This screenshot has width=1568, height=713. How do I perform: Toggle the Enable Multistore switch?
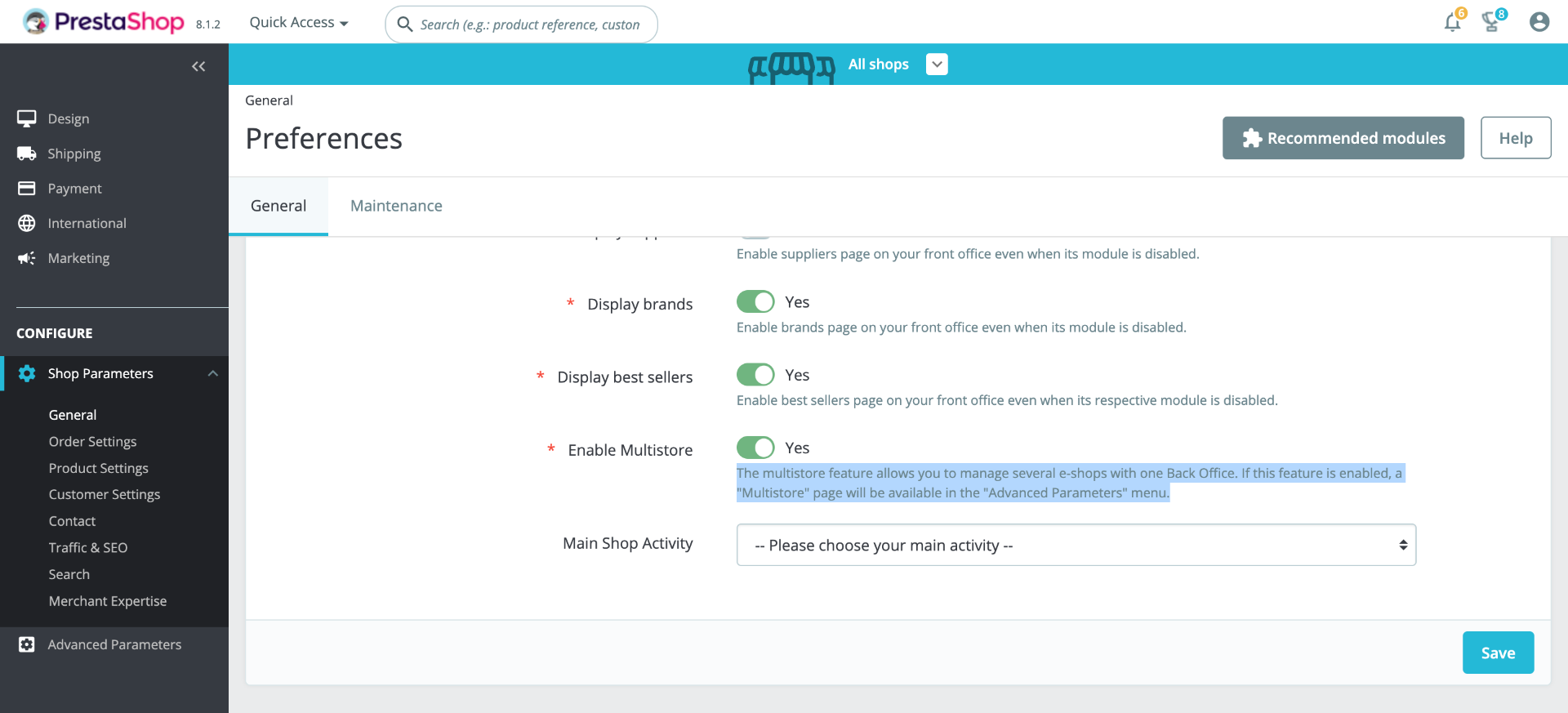[x=755, y=448]
